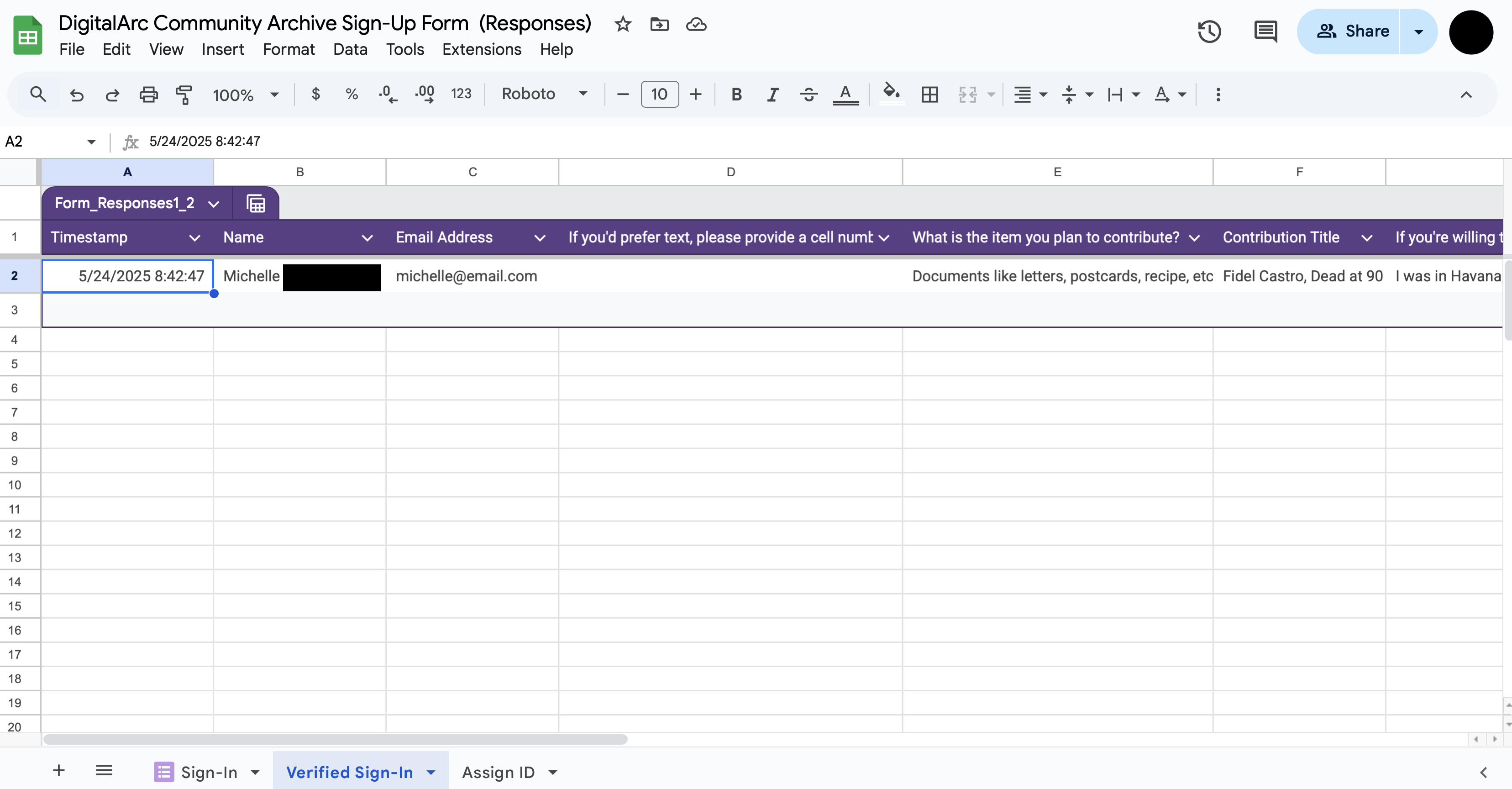Click the move to folder icon

click(659, 24)
